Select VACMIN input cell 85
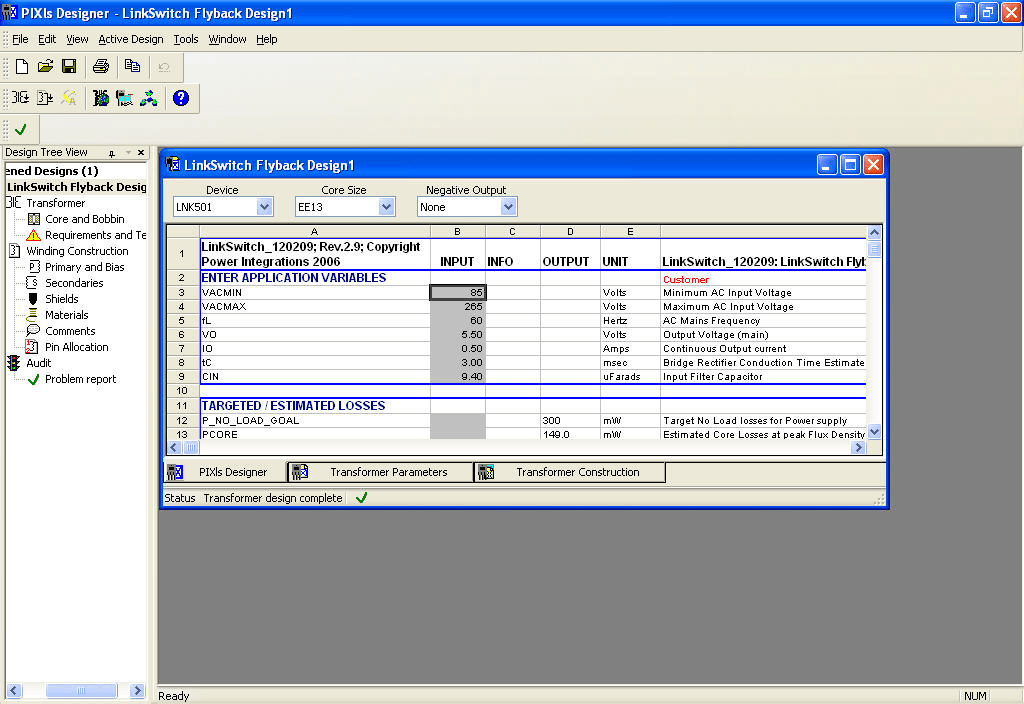Image resolution: width=1024 pixels, height=704 pixels. point(457,293)
